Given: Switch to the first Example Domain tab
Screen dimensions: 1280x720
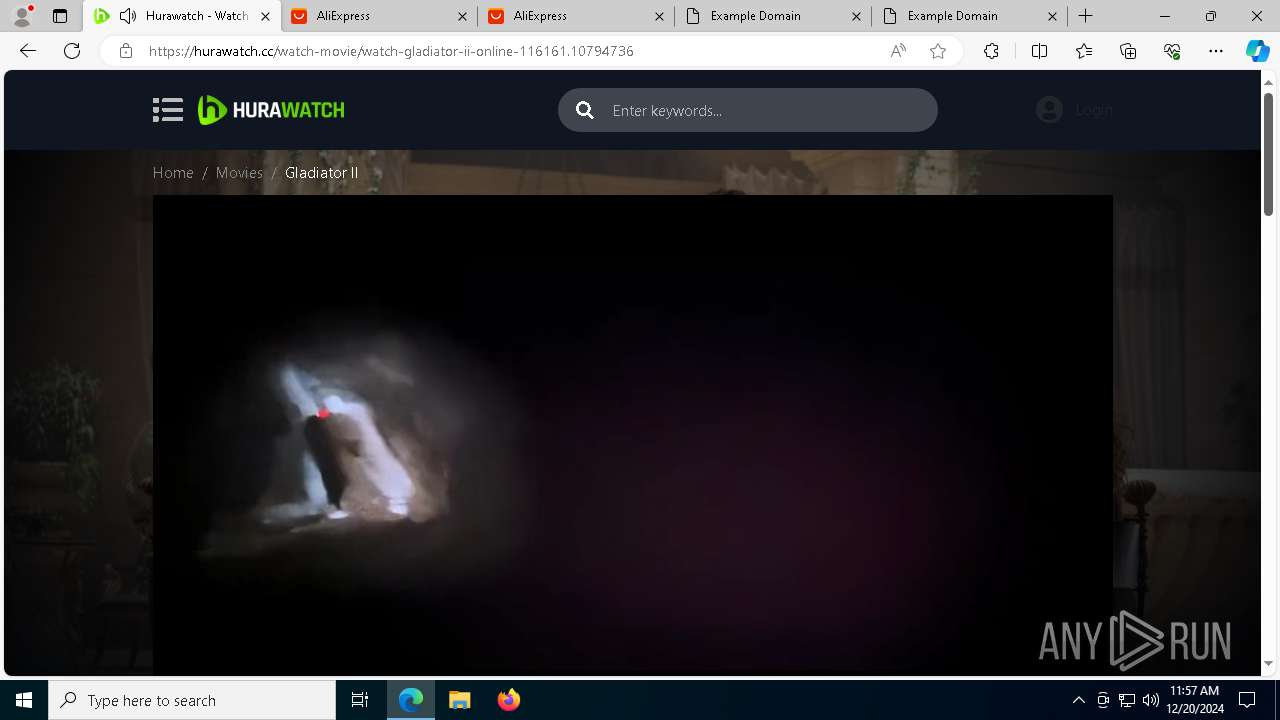Looking at the screenshot, I should [x=772, y=16].
